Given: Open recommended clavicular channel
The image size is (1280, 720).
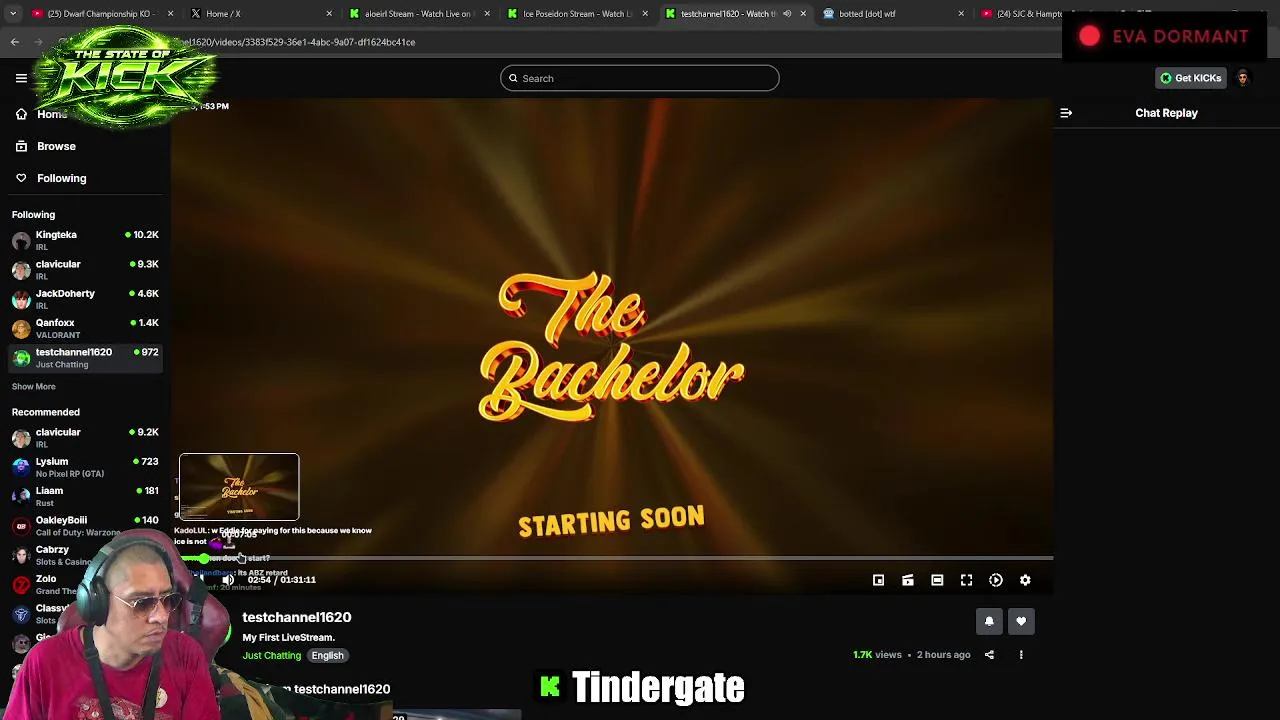Looking at the screenshot, I should coord(85,438).
